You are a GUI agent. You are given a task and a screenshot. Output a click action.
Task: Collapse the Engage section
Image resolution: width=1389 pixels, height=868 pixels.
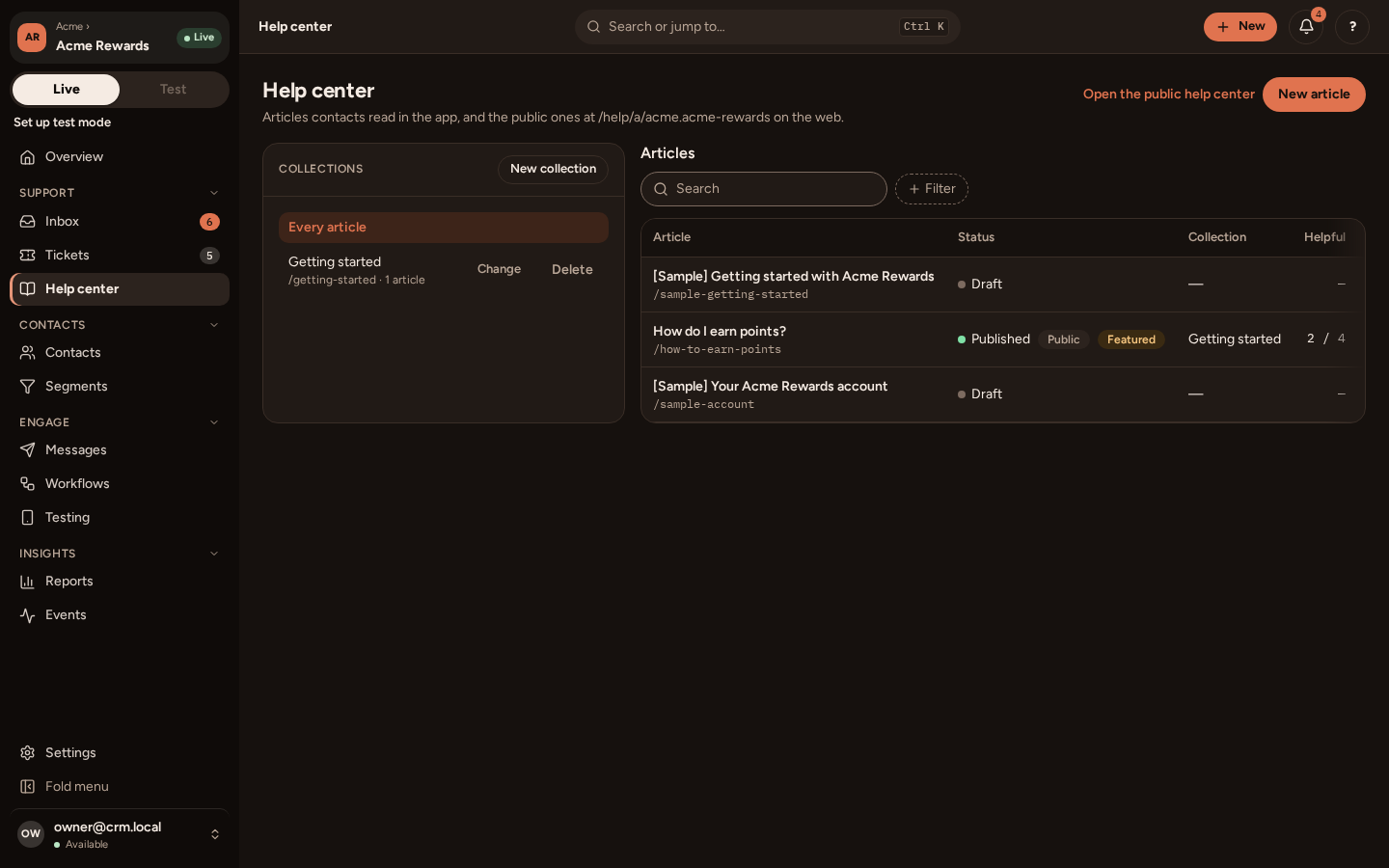pyautogui.click(x=214, y=422)
